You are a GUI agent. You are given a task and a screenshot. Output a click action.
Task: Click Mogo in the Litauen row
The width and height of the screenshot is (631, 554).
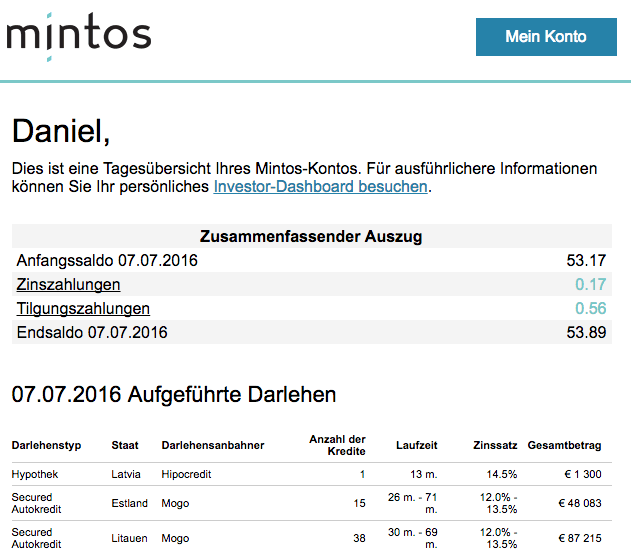[175, 538]
